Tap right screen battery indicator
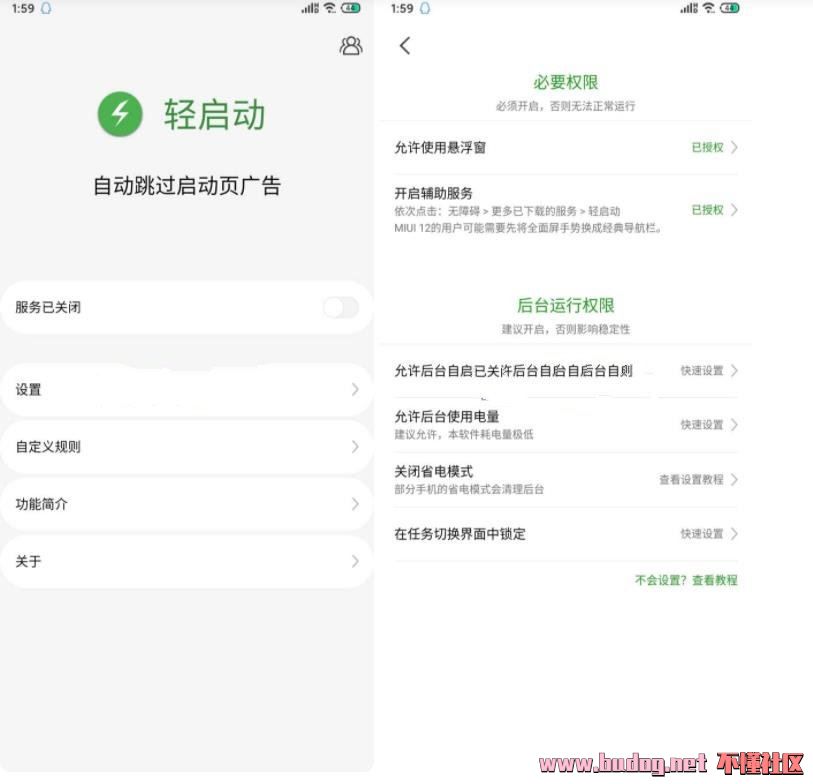The height and width of the screenshot is (784, 813). pos(730,8)
